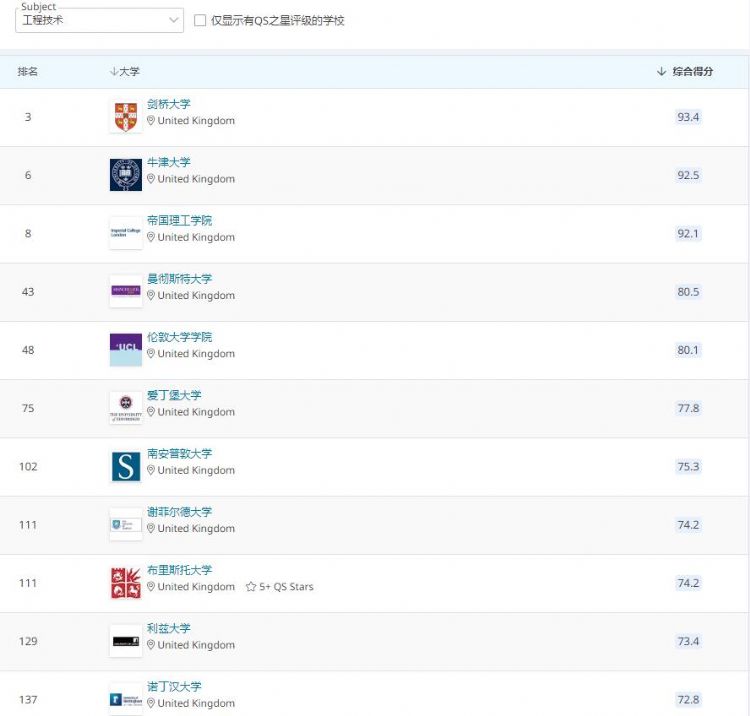The image size is (750, 716).
Task: Click the Southampton 'S' logo
Action: click(x=125, y=466)
